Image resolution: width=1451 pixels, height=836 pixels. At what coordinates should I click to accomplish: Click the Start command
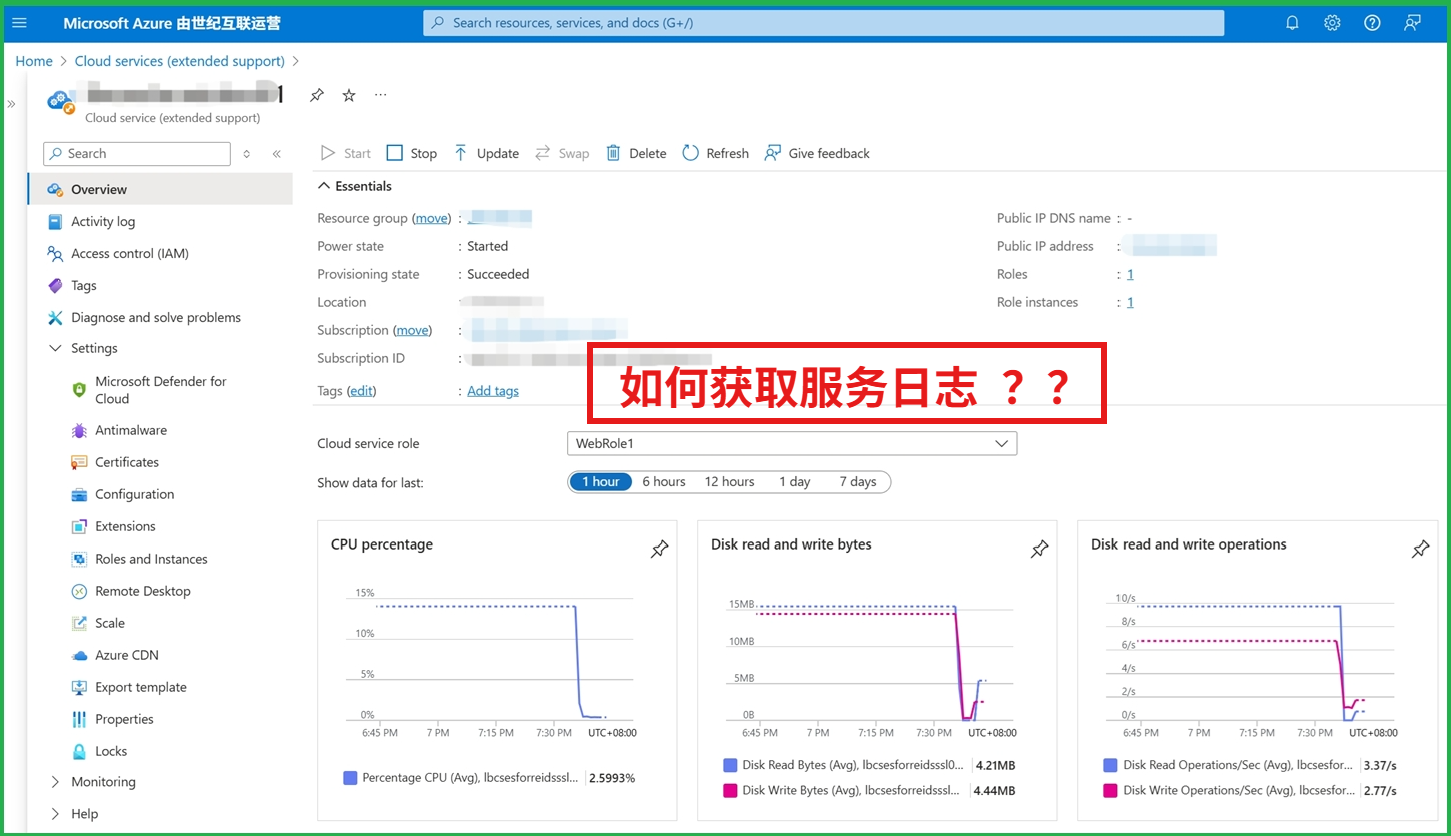(346, 153)
